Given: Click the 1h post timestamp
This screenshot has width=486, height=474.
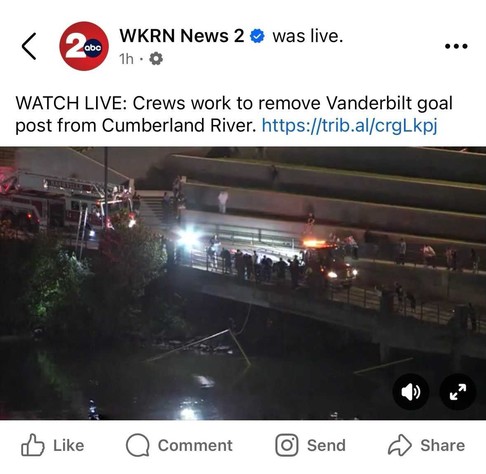Looking at the screenshot, I should pos(126,59).
